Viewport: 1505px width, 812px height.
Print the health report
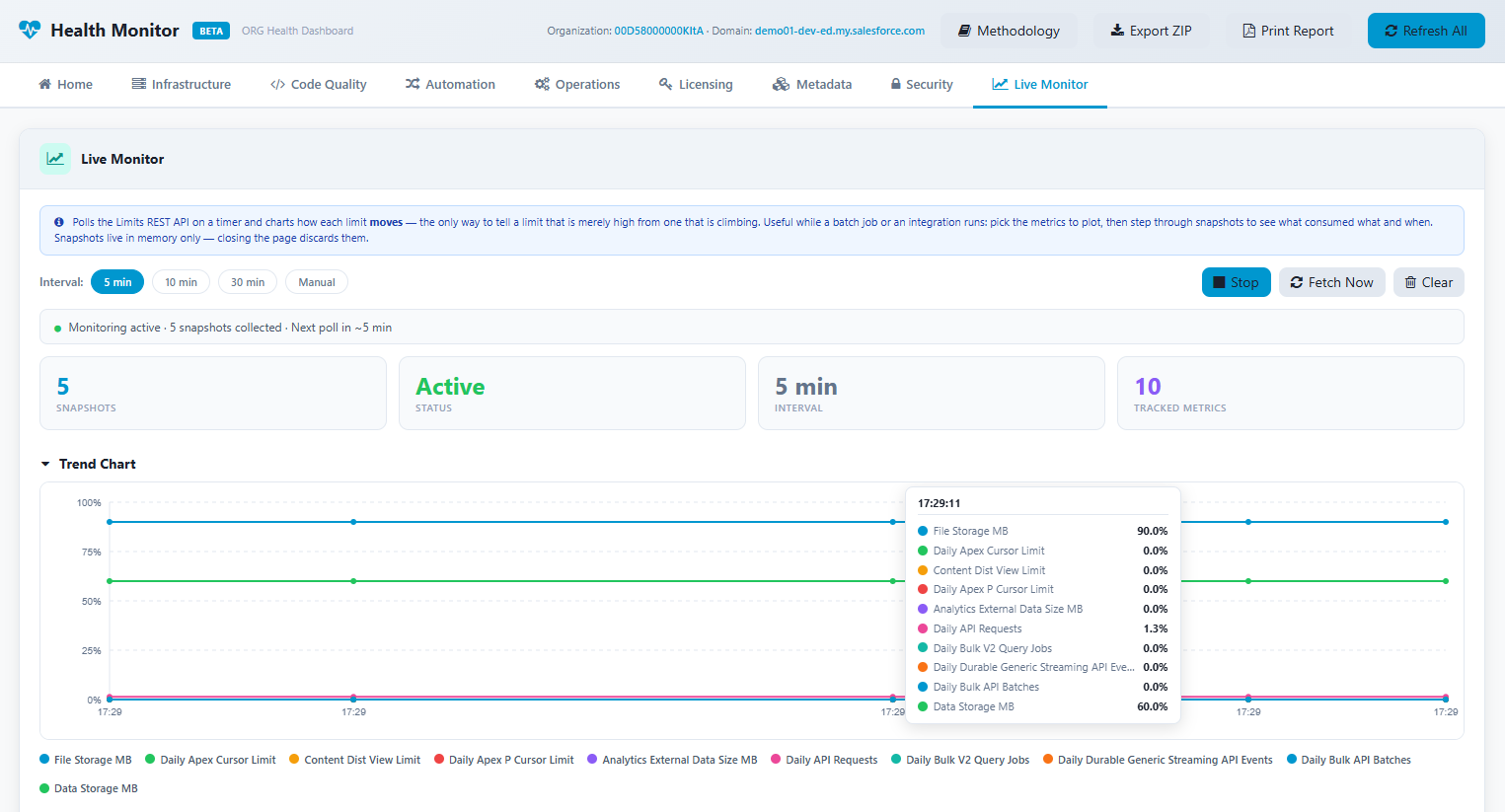point(1288,31)
